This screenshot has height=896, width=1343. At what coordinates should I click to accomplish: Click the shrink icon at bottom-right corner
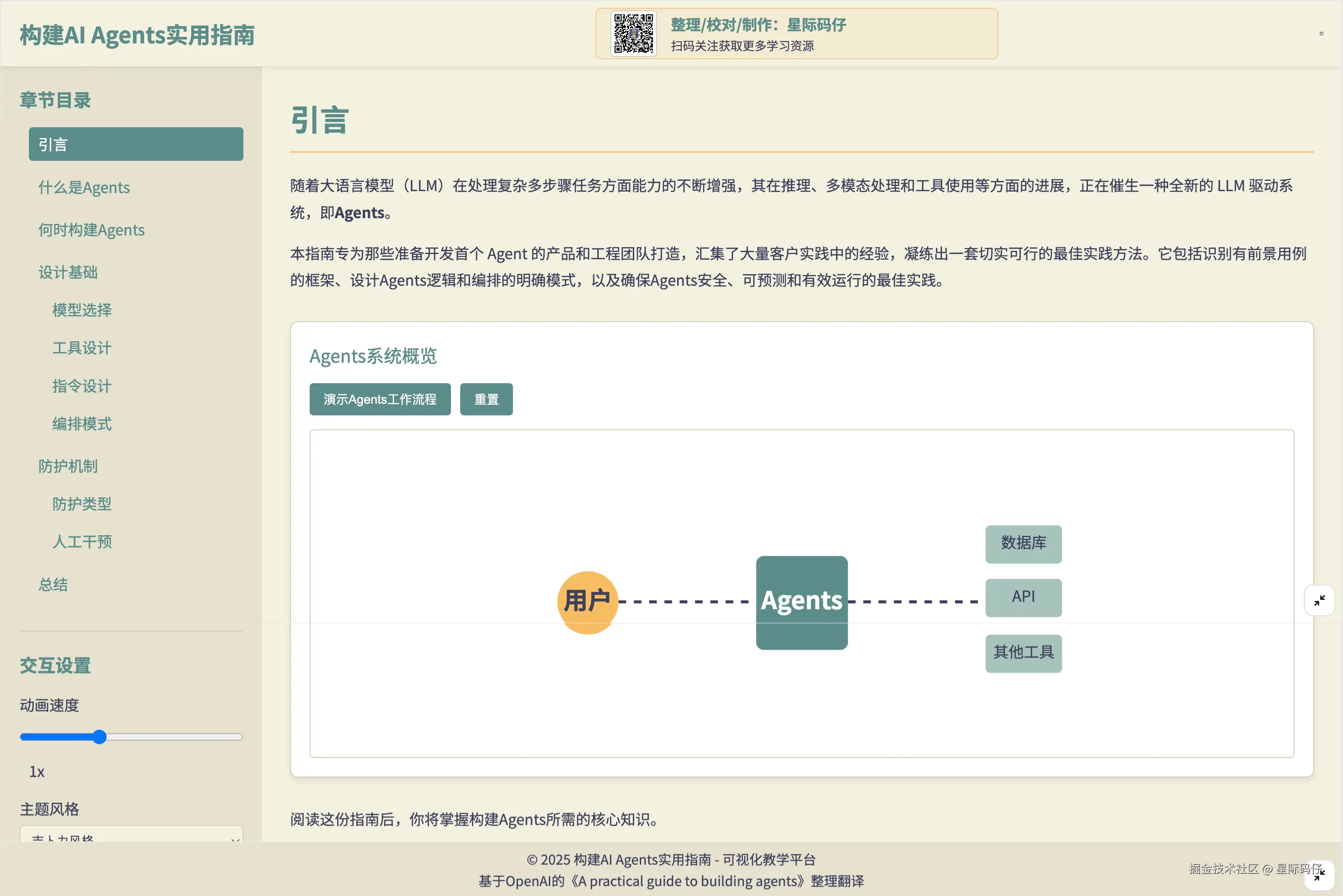1319,875
